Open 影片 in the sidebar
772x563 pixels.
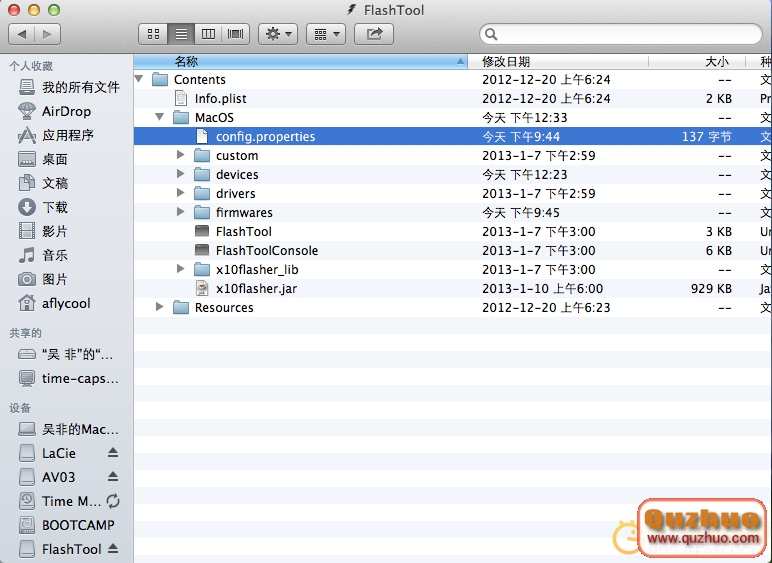43,231
